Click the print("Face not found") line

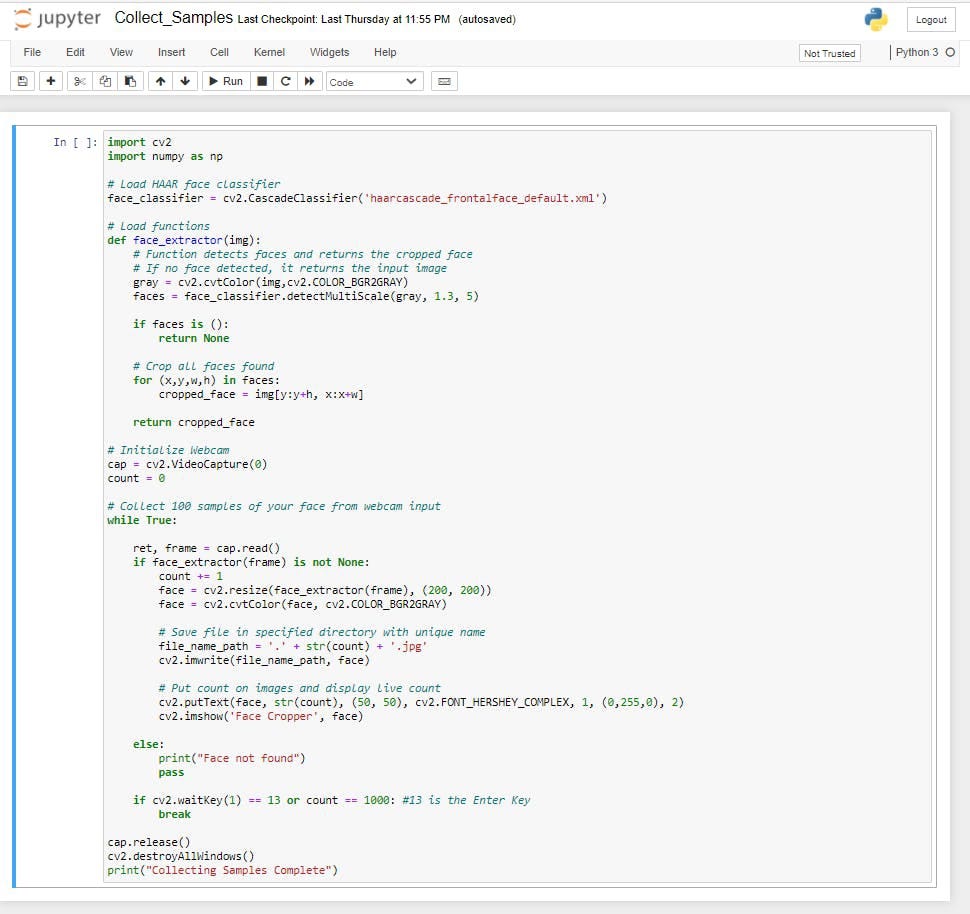tap(232, 759)
